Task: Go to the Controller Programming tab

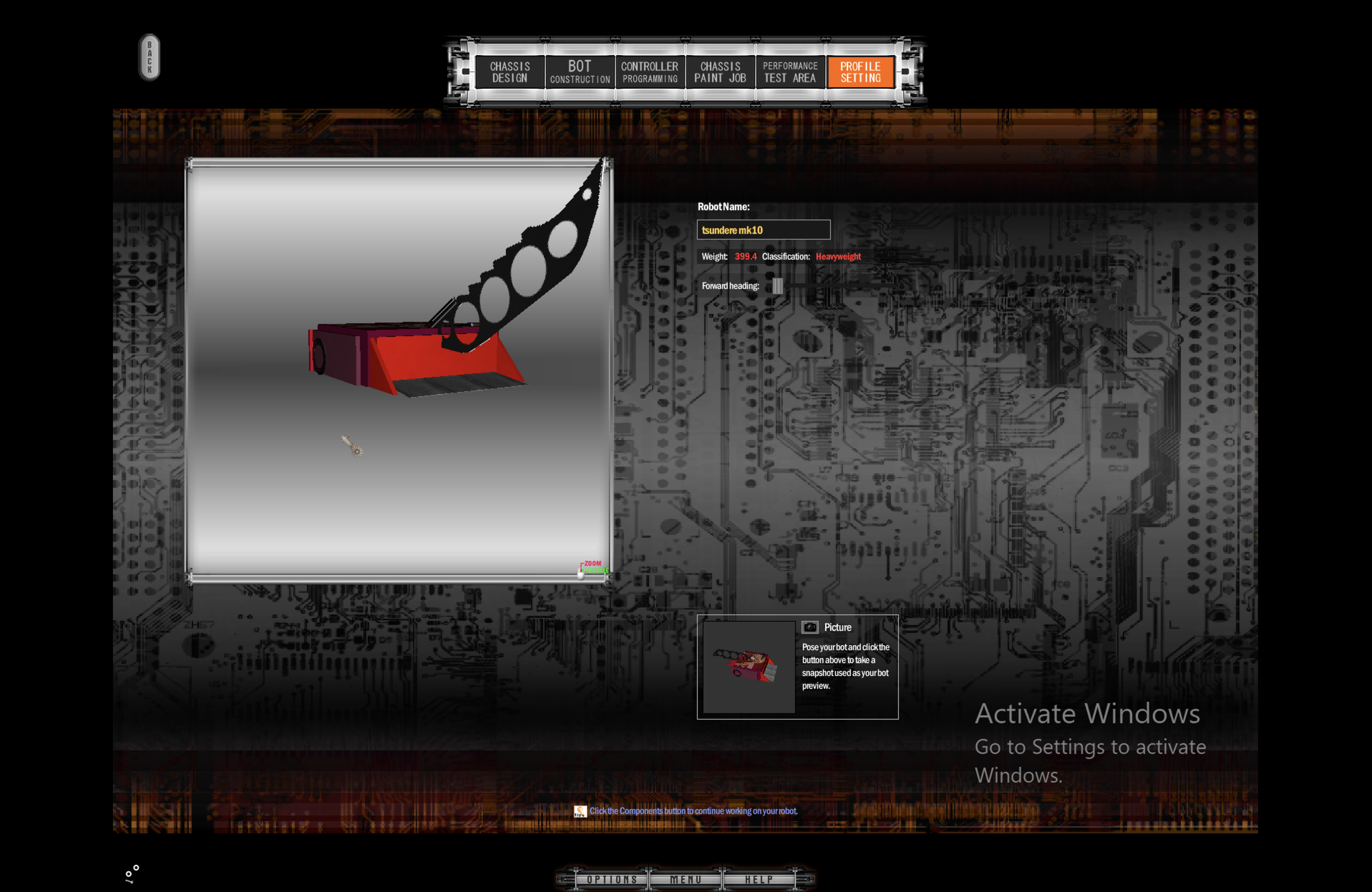Action: [650, 72]
